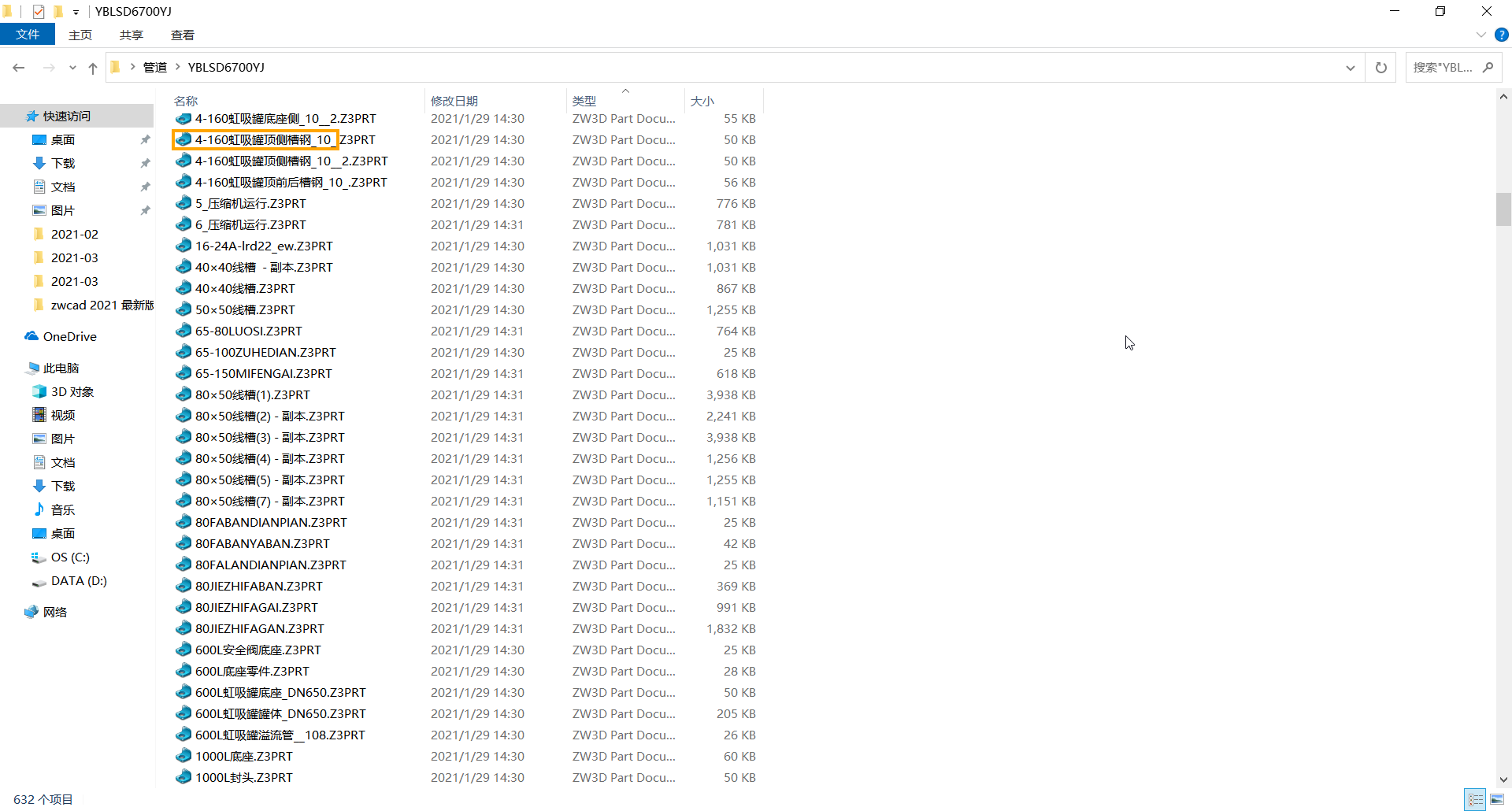This screenshot has width=1512, height=811.
Task: Open the recent locations dropdown arrow
Action: (72, 68)
